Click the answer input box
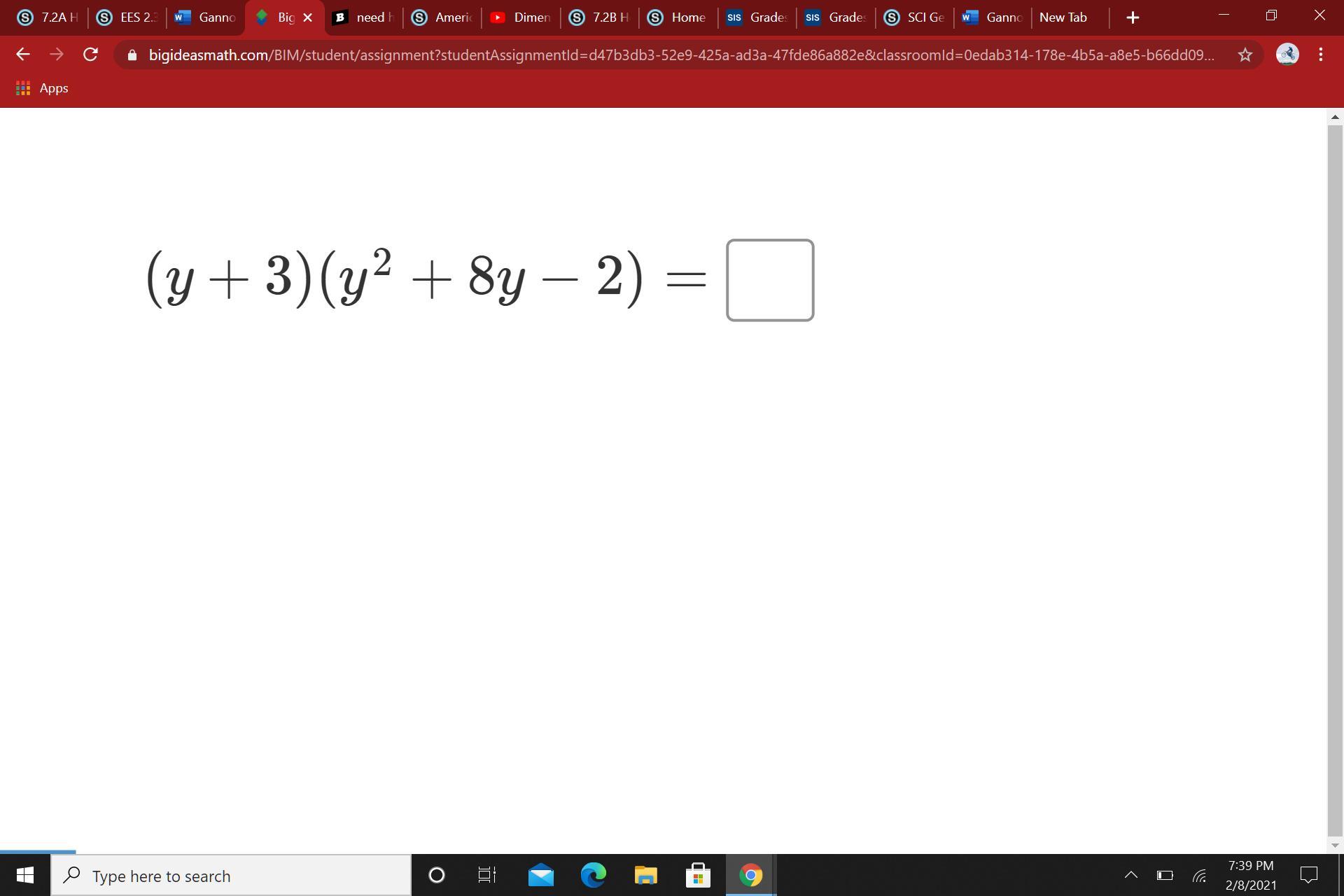Viewport: 1344px width, 896px height. [770, 280]
